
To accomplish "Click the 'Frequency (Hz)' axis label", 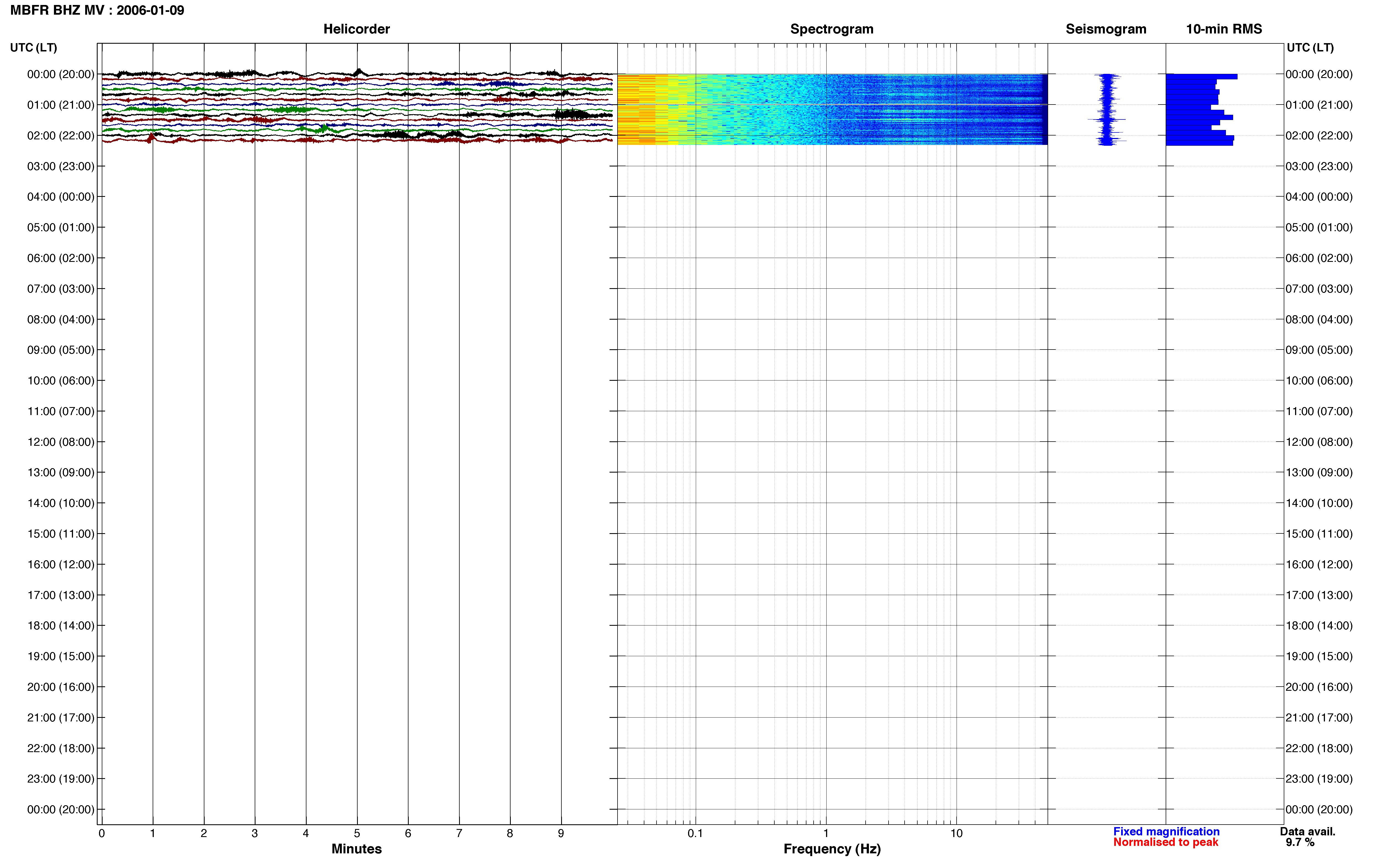I will click(832, 849).
